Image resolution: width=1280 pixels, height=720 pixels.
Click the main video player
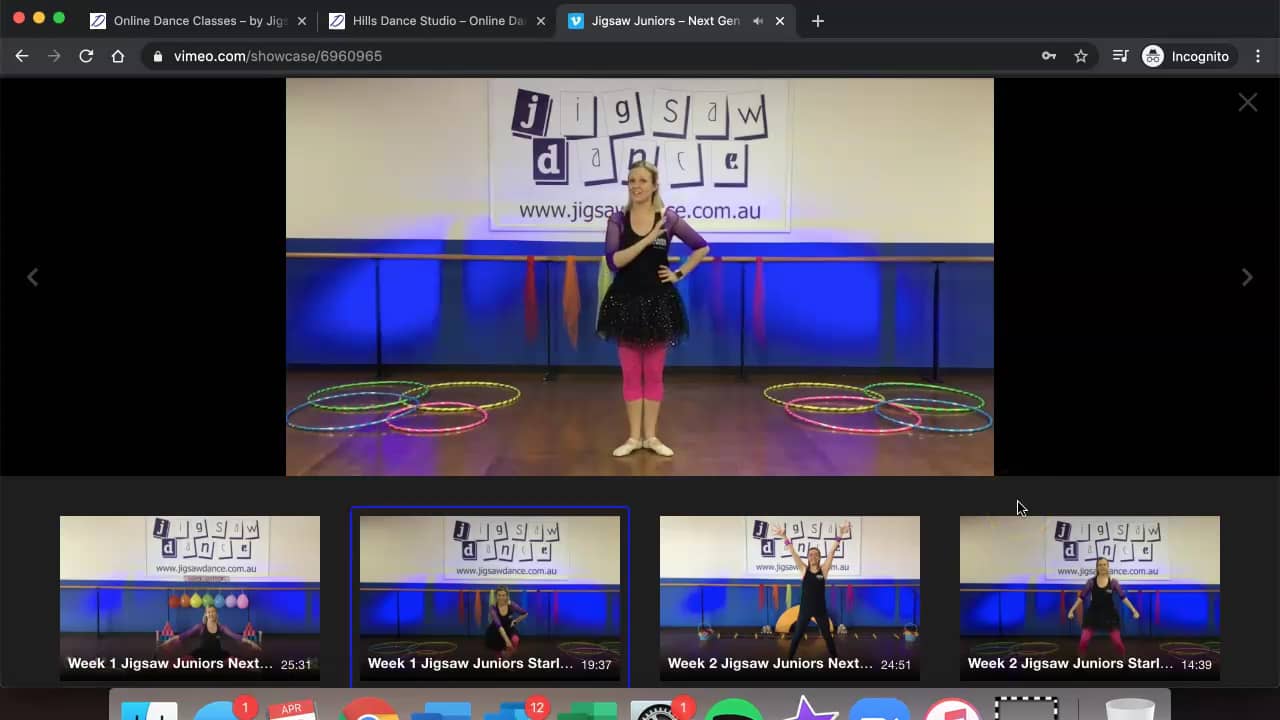[640, 277]
